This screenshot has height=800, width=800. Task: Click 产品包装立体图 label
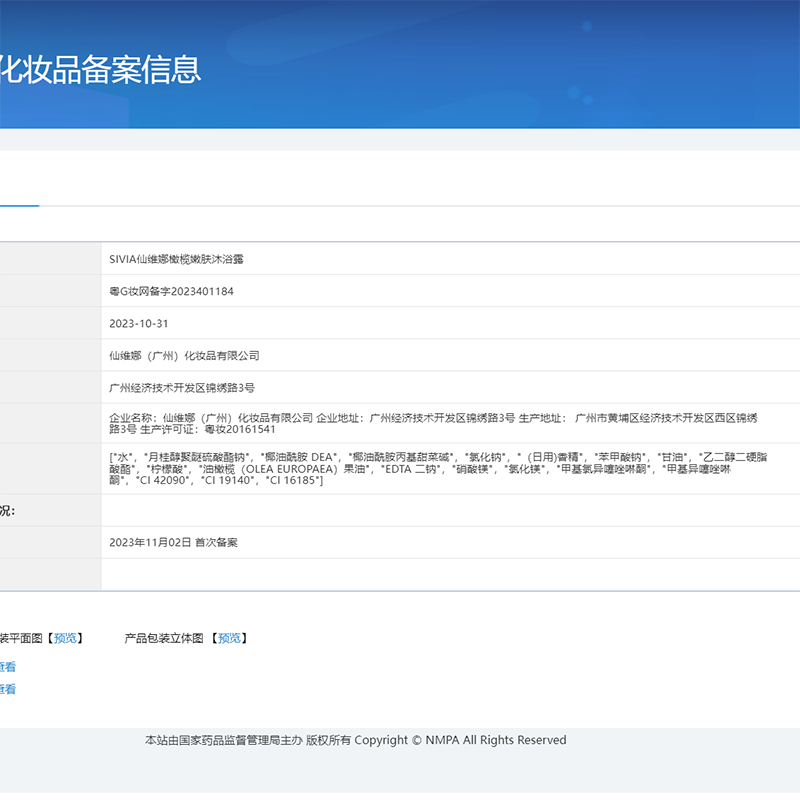(x=164, y=638)
